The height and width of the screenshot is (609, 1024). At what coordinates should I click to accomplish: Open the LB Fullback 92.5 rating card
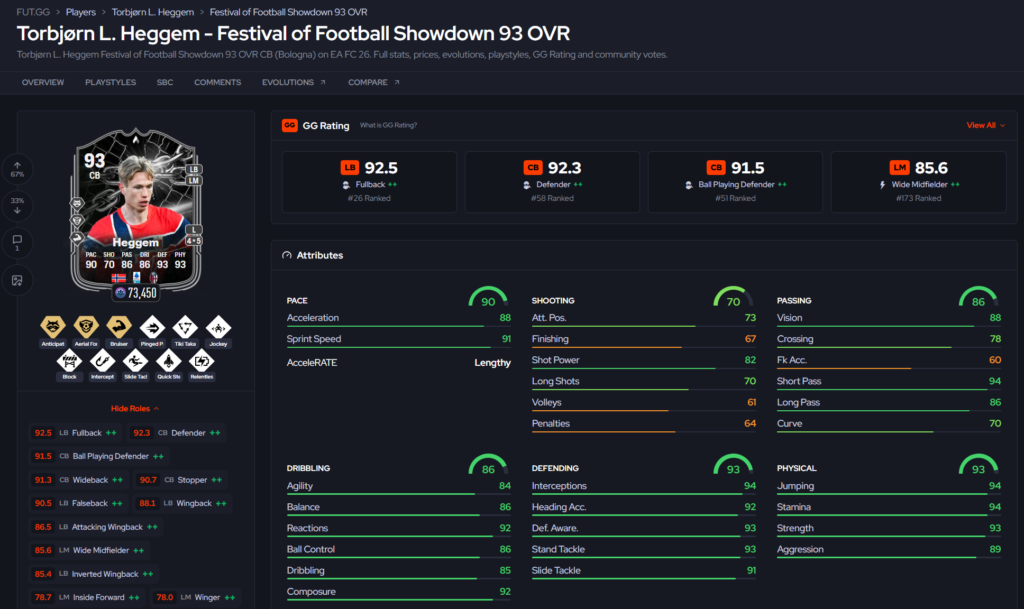(x=369, y=181)
